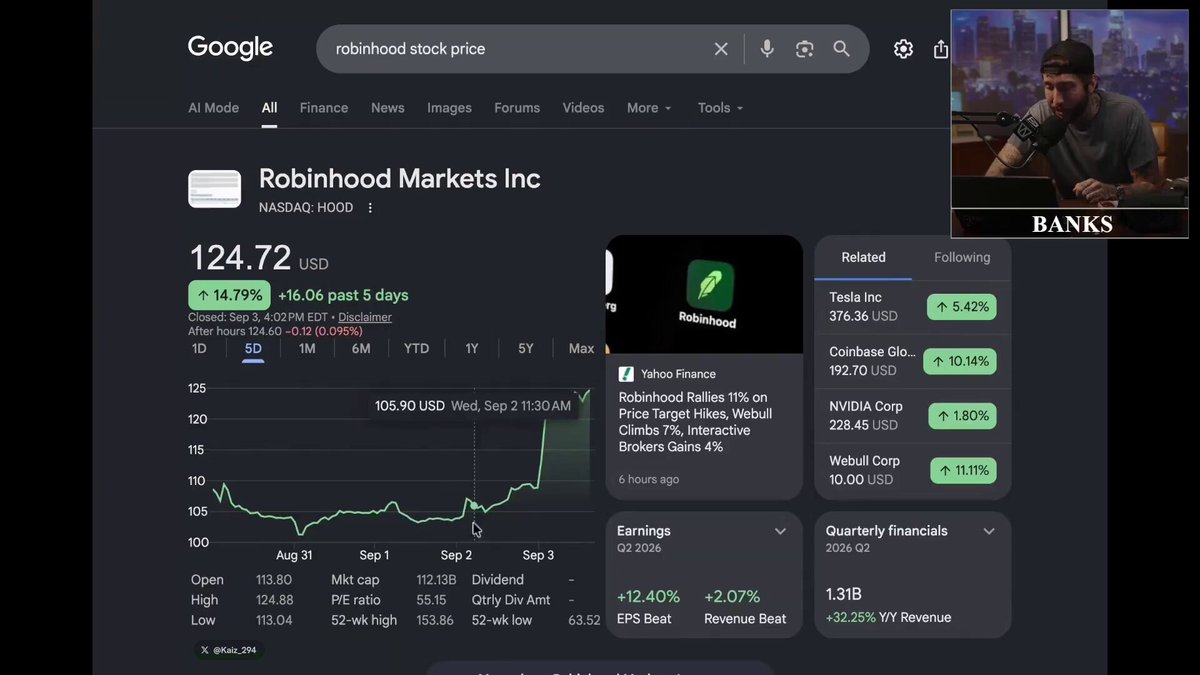The width and height of the screenshot is (1200, 675).
Task: Switch to AI Mode tab
Action: point(213,108)
